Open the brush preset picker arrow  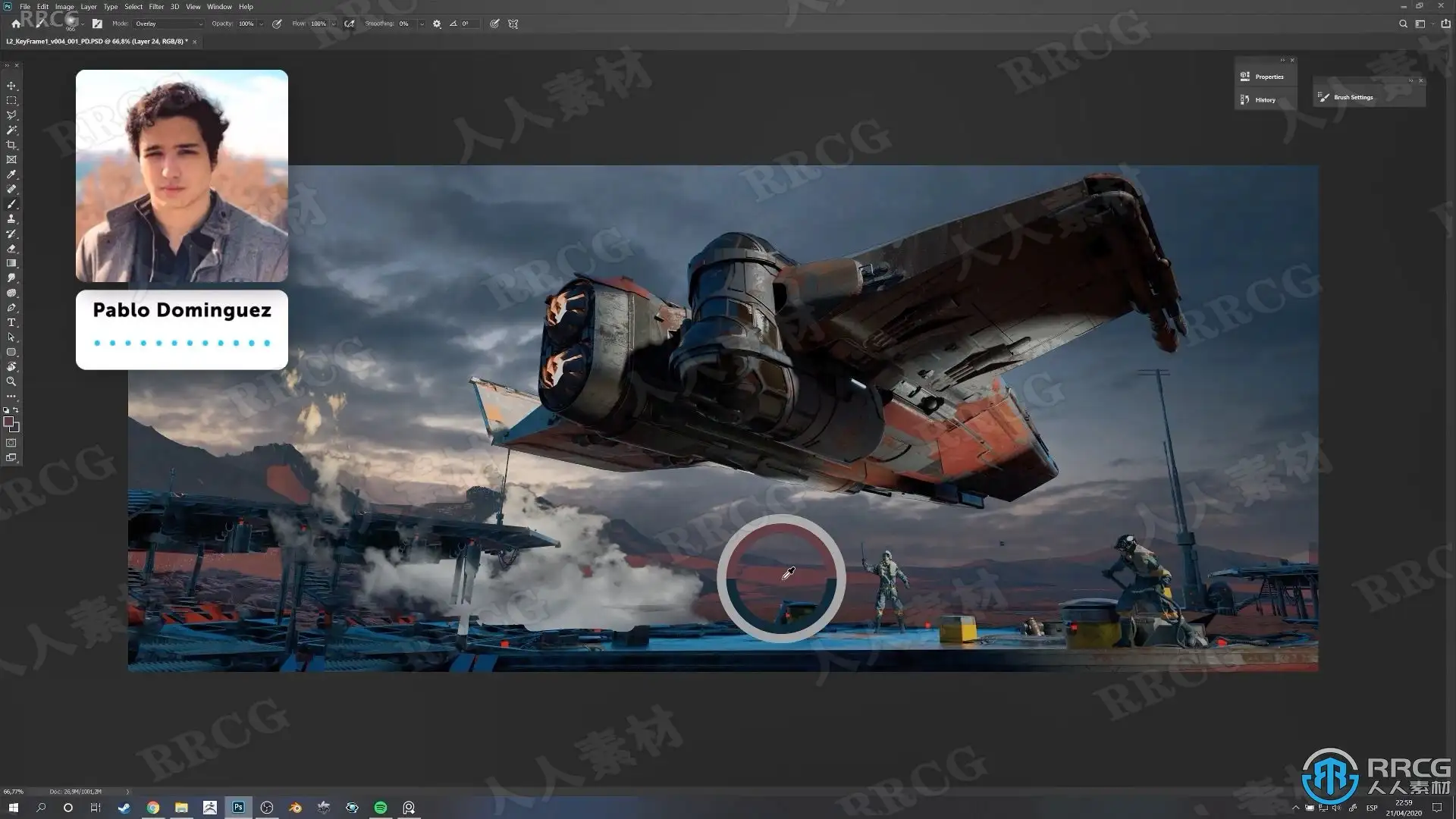pyautogui.click(x=82, y=24)
